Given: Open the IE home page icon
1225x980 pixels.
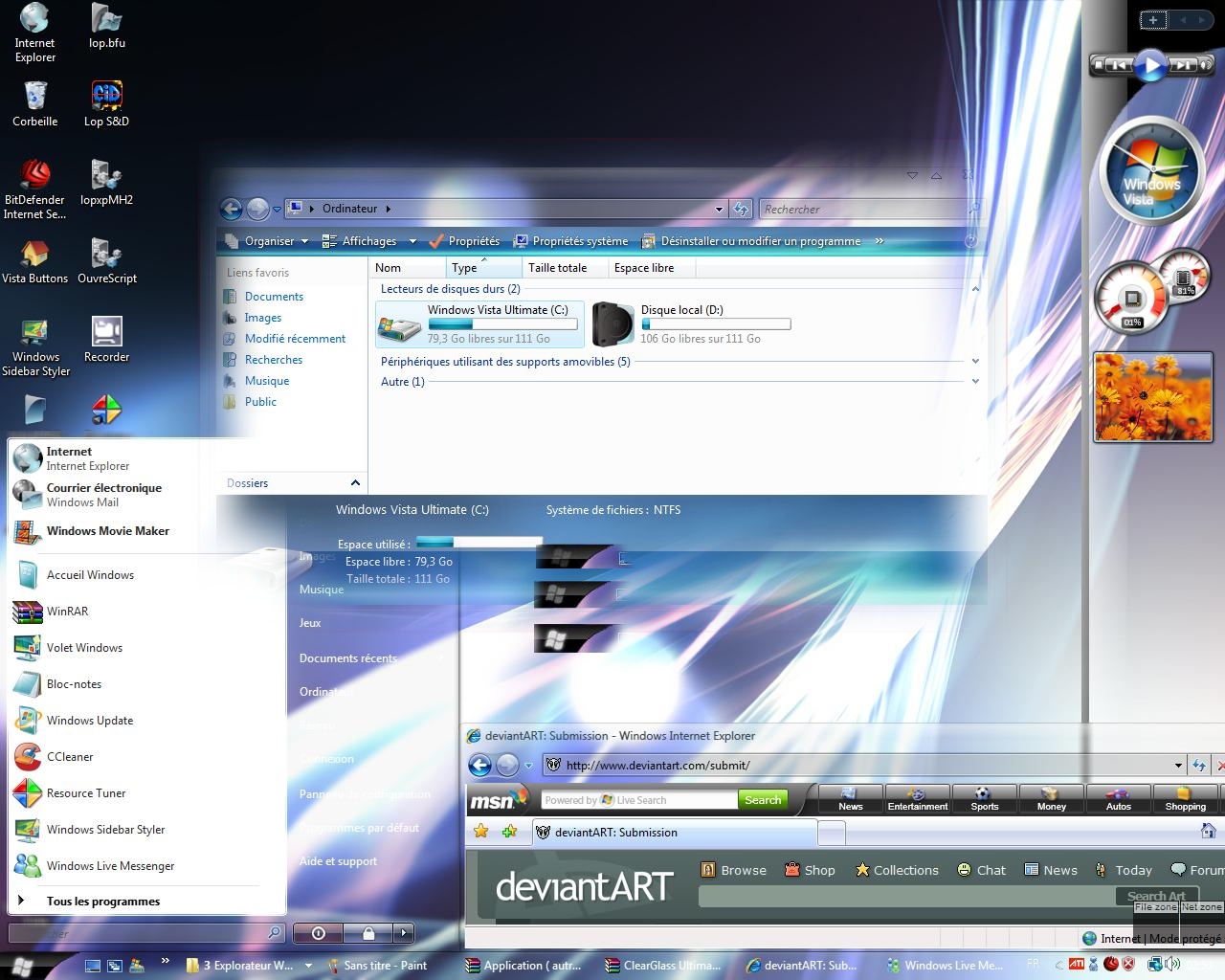Looking at the screenshot, I should point(1209,831).
